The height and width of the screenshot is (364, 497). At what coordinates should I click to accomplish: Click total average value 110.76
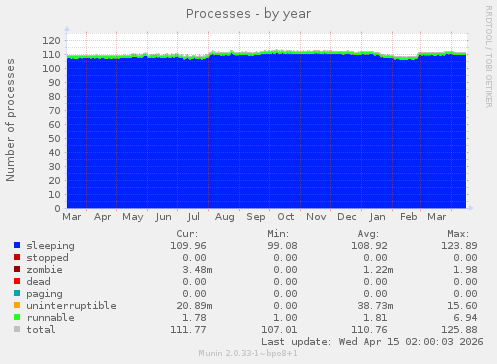(x=369, y=330)
